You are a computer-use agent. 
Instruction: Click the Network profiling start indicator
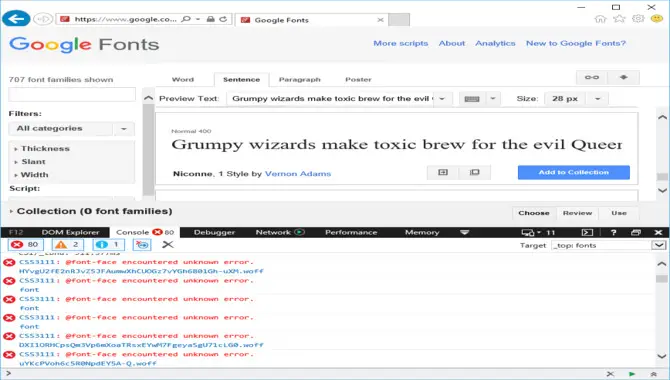click(x=300, y=232)
